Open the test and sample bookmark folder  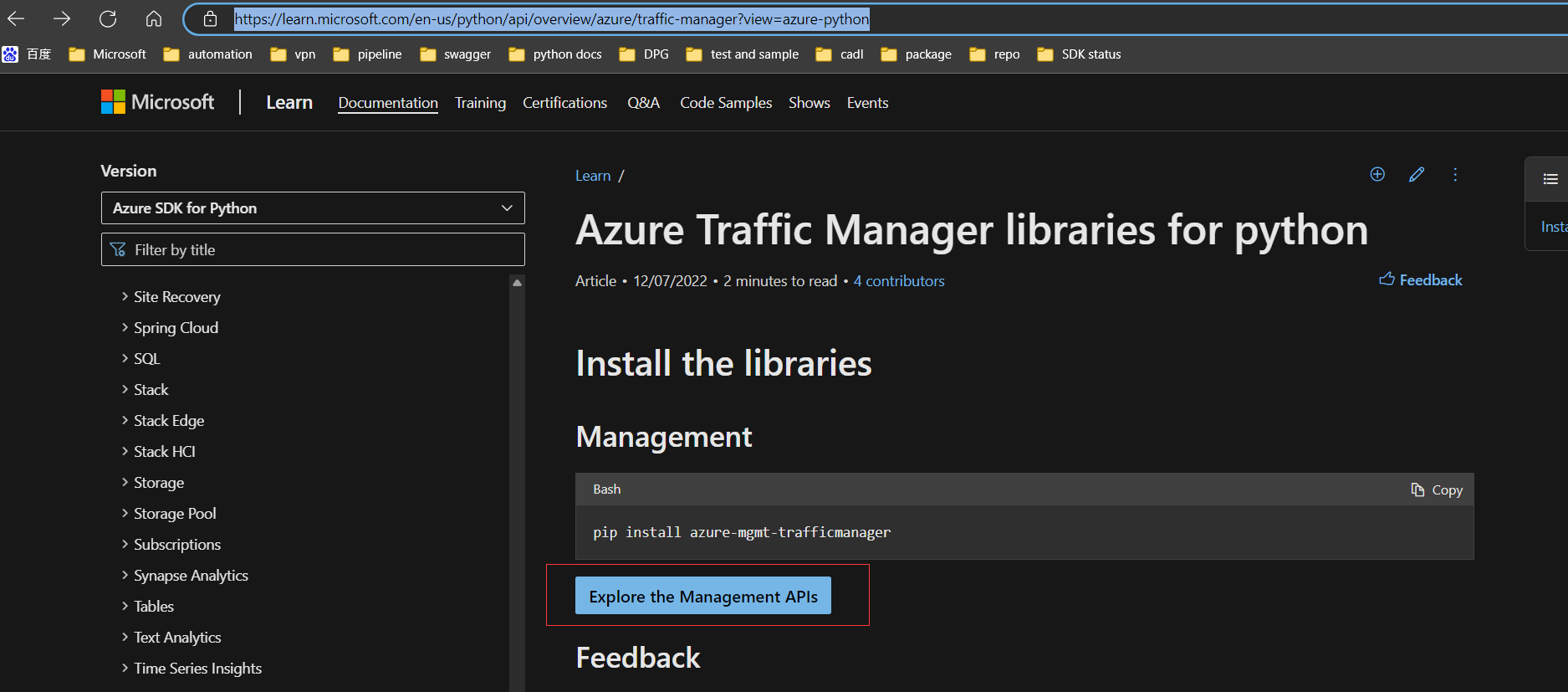[743, 54]
